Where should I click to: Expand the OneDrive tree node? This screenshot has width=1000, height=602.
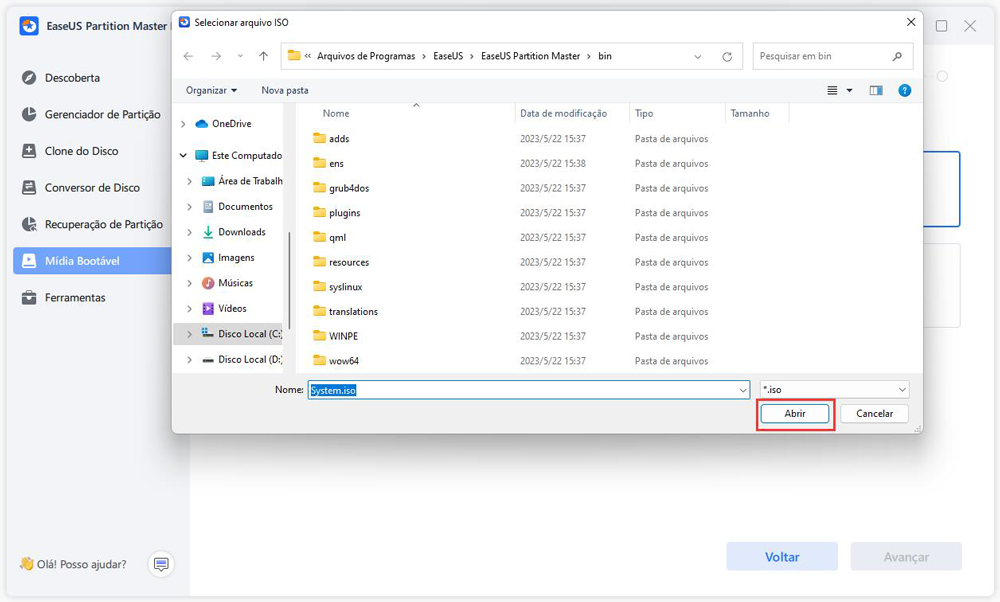tap(183, 124)
